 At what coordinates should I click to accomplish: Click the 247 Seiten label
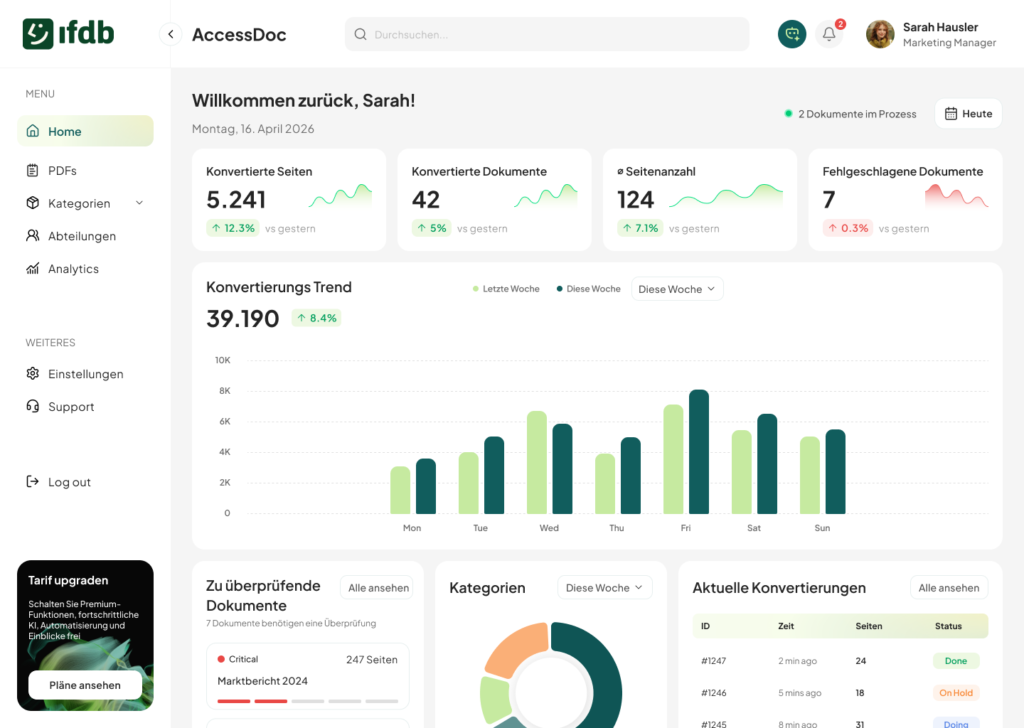pyautogui.click(x=372, y=659)
